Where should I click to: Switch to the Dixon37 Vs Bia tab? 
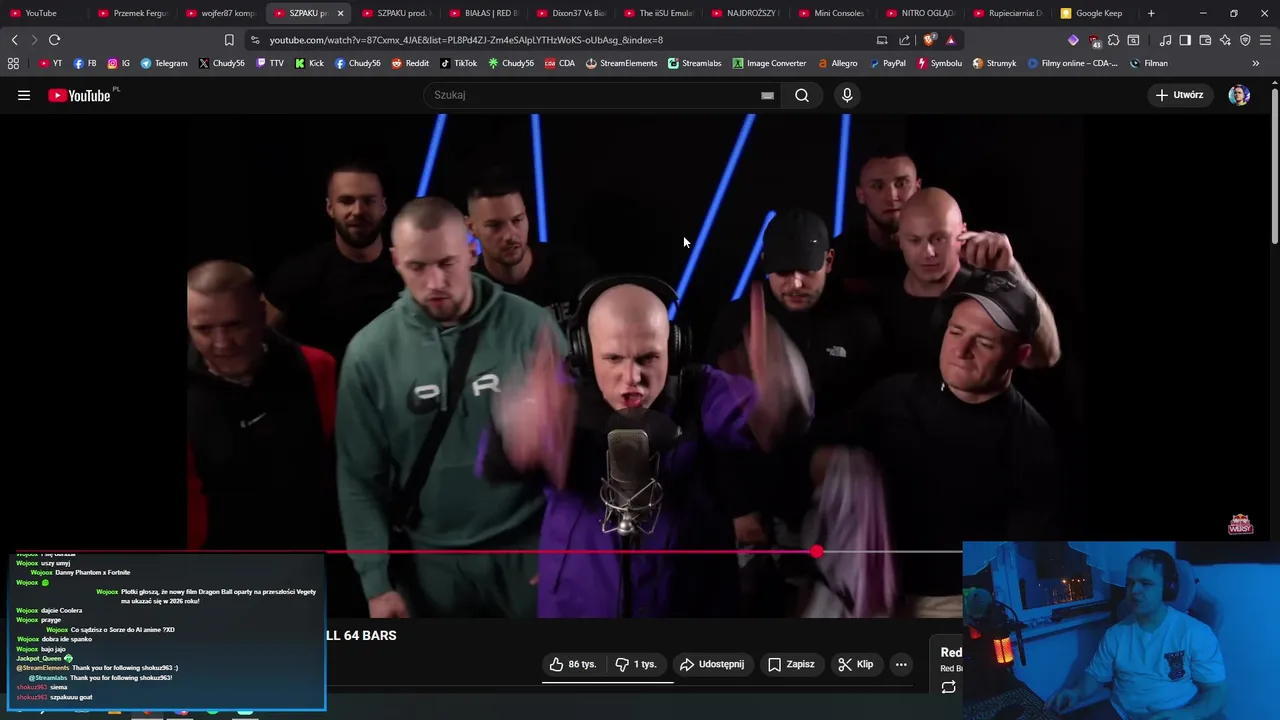(x=572, y=13)
